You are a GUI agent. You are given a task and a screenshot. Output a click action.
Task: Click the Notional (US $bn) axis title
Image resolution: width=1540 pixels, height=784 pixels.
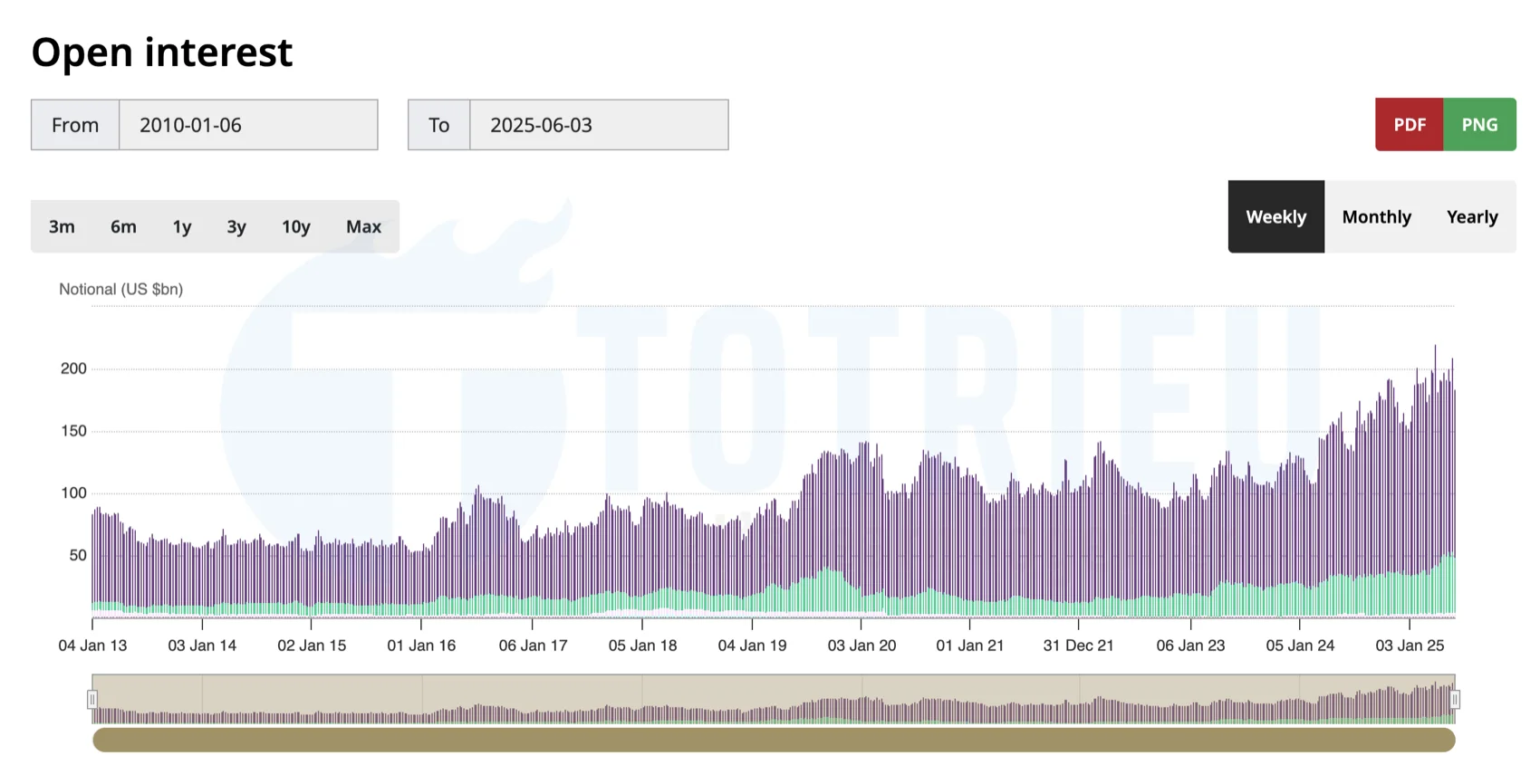pos(120,289)
